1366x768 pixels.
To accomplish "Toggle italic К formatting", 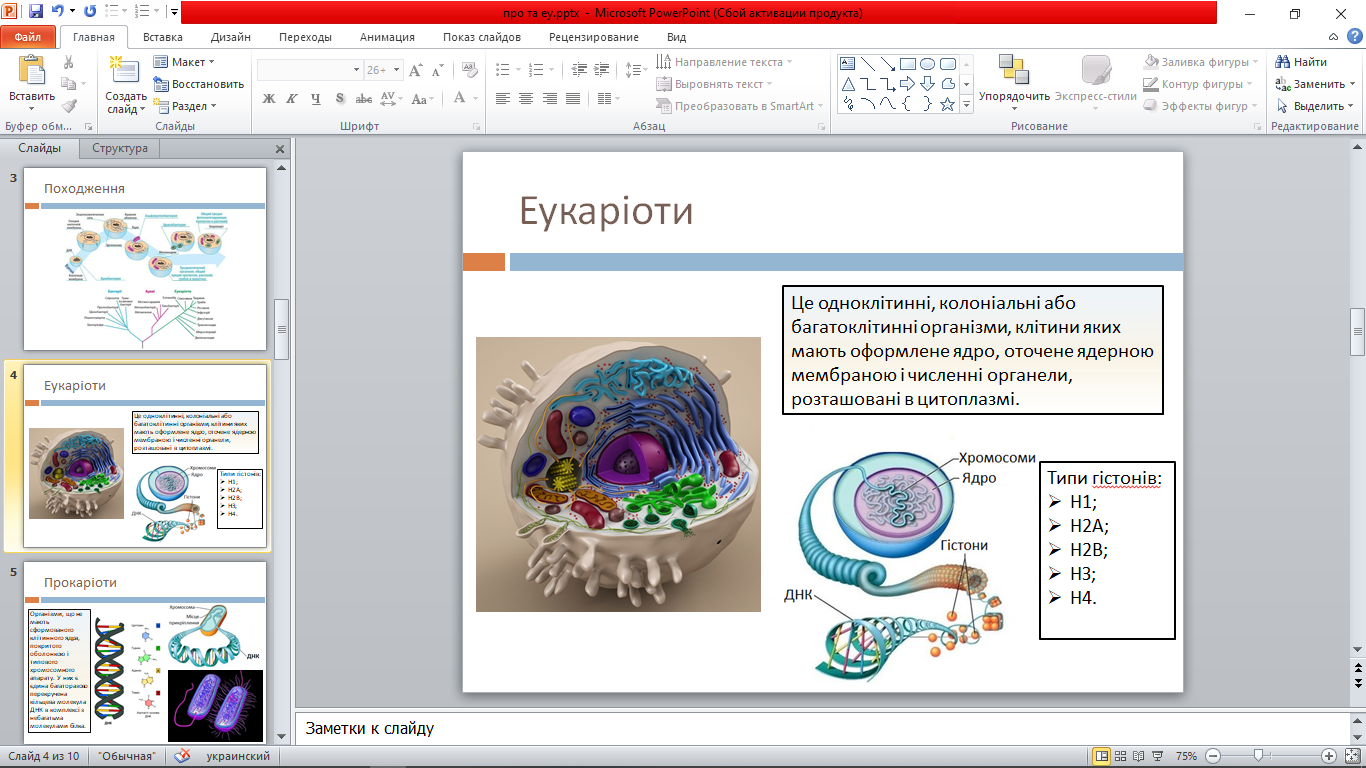I will (292, 98).
